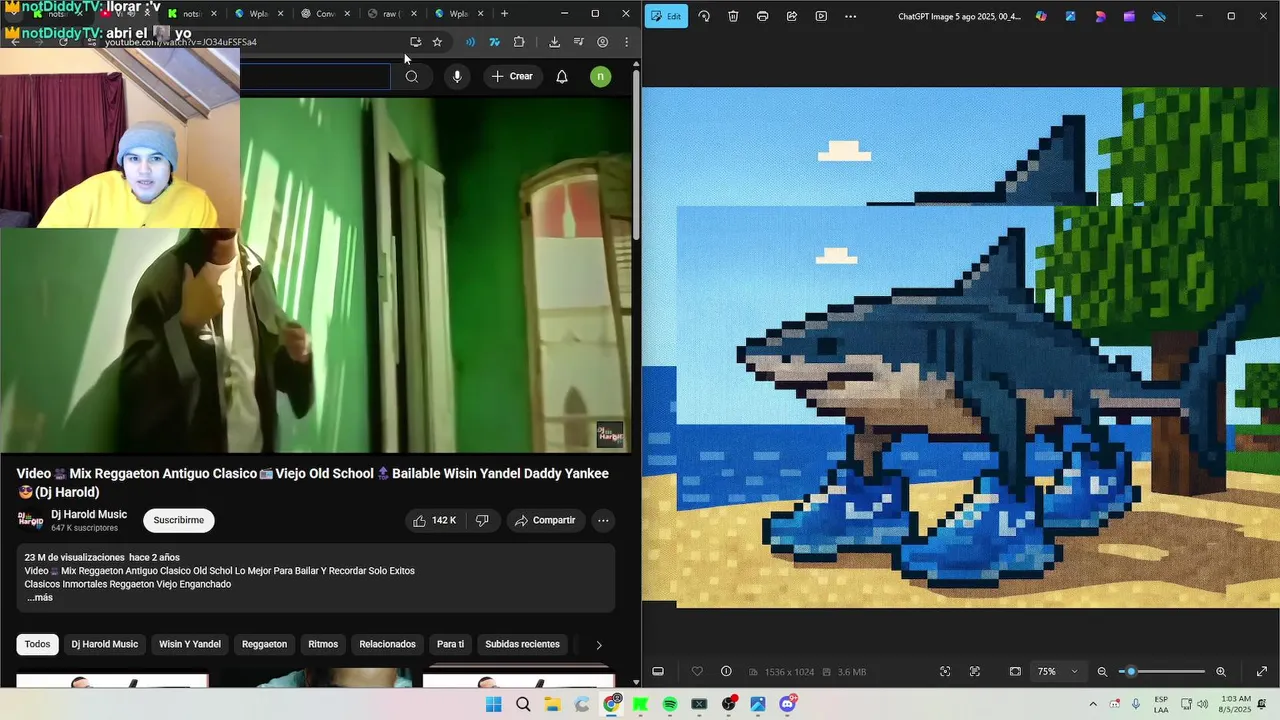Click the pixel shark image
Viewport: 1280px width, 720px height.
coord(960,347)
